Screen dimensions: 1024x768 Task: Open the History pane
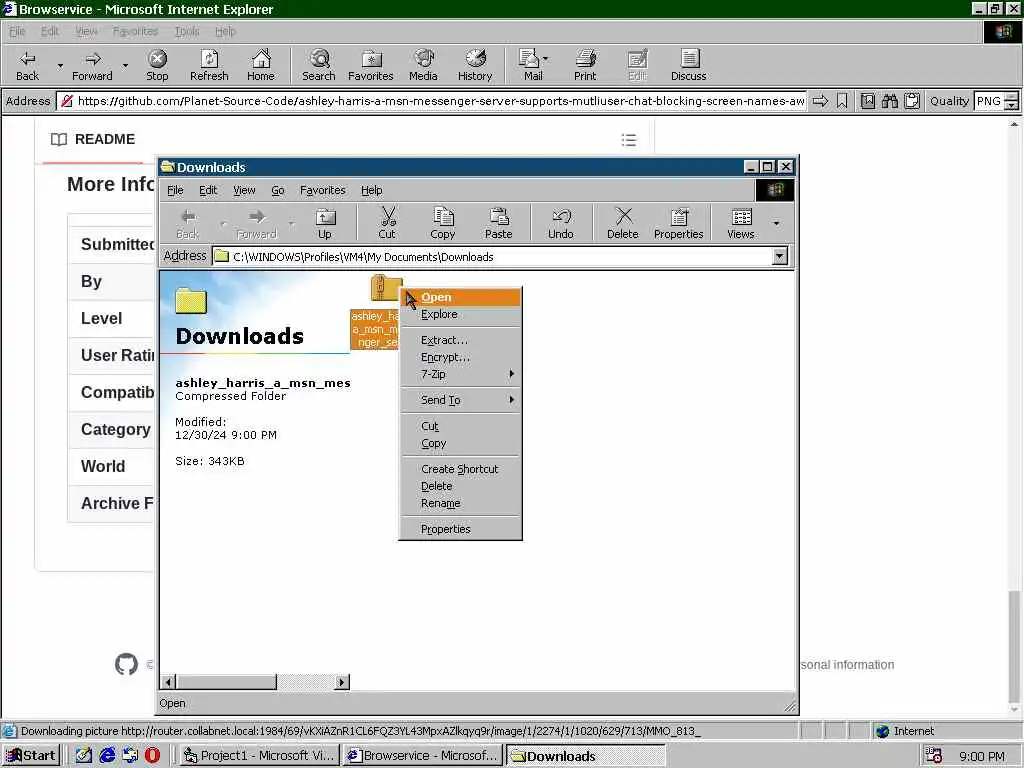coord(475,65)
